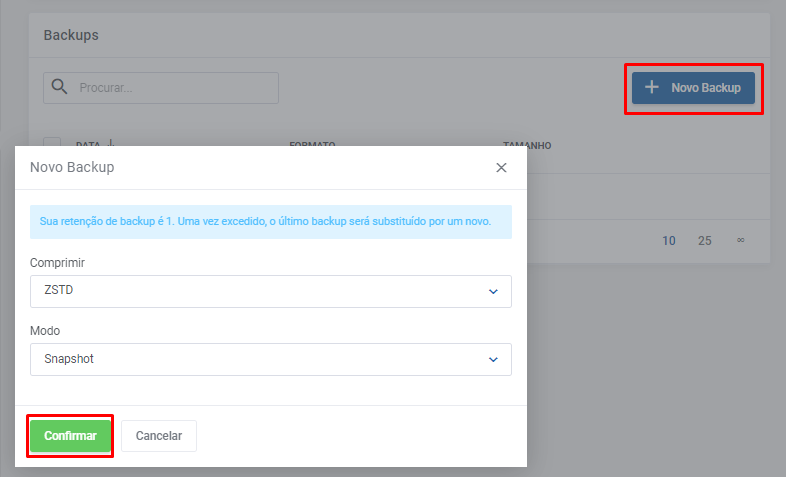Click the blue backup retention info banner
Screen dimensions: 786x477
pyautogui.click(x=270, y=222)
